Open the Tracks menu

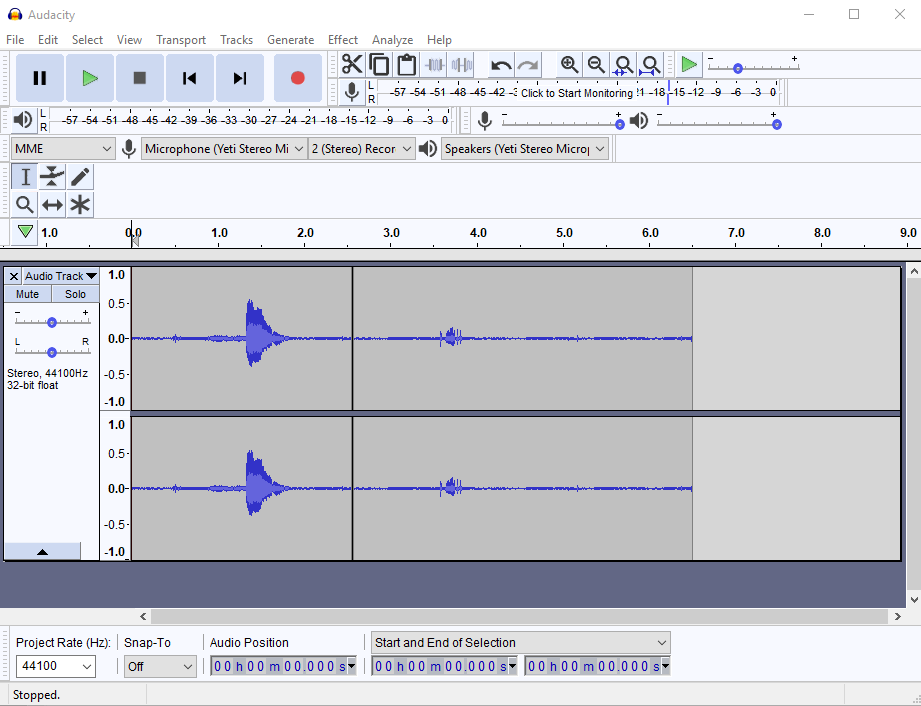[x=237, y=39]
